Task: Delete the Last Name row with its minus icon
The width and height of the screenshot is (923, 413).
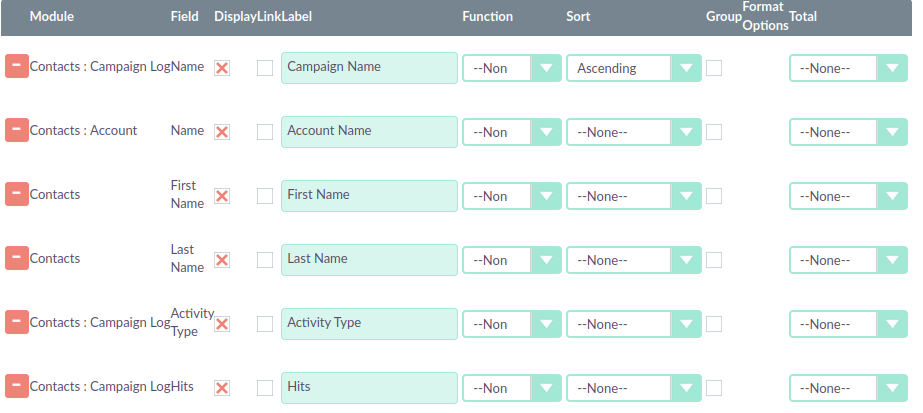Action: click(17, 258)
